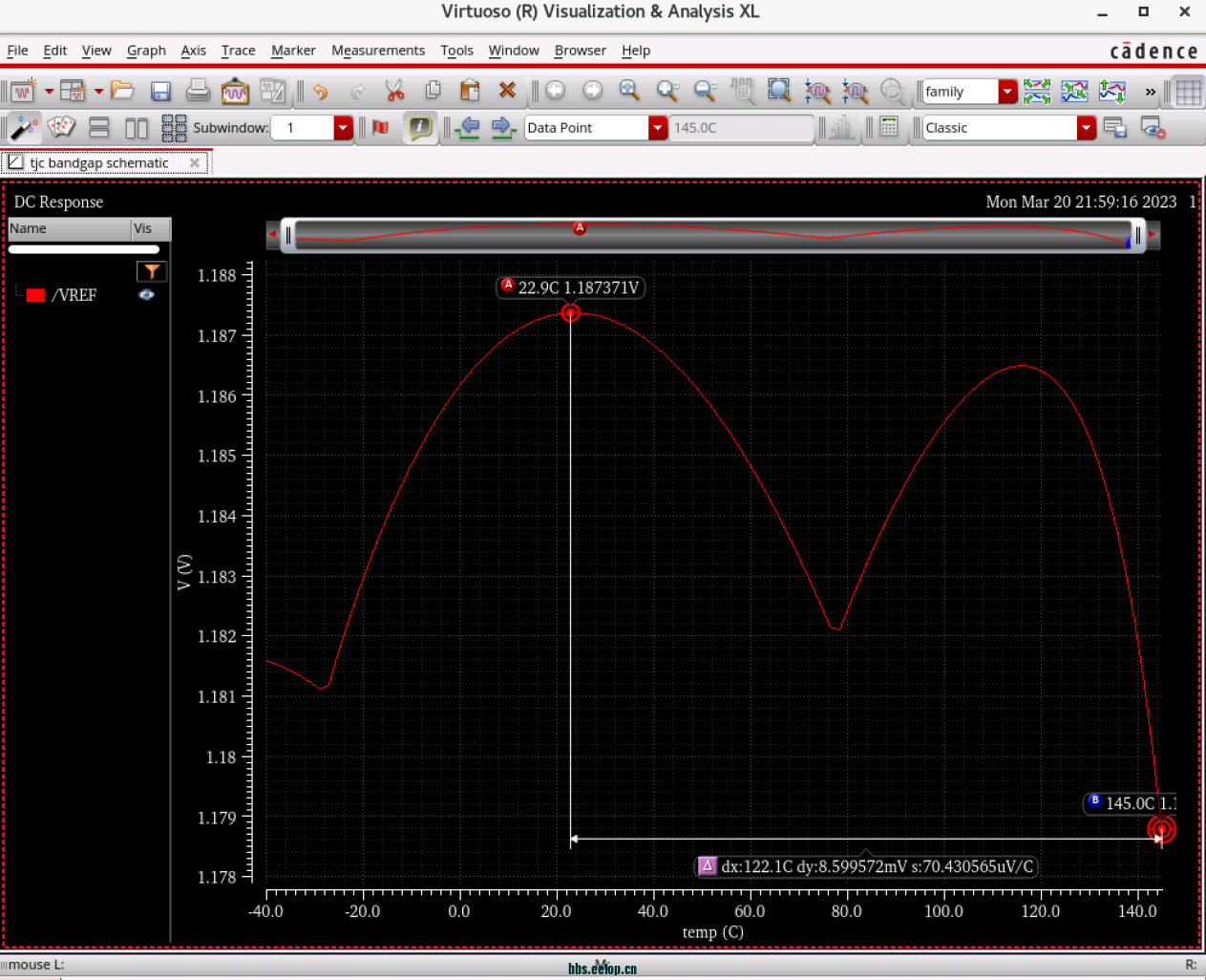Click the 145.0C data point input field
This screenshot has width=1206, height=980.
(x=742, y=128)
